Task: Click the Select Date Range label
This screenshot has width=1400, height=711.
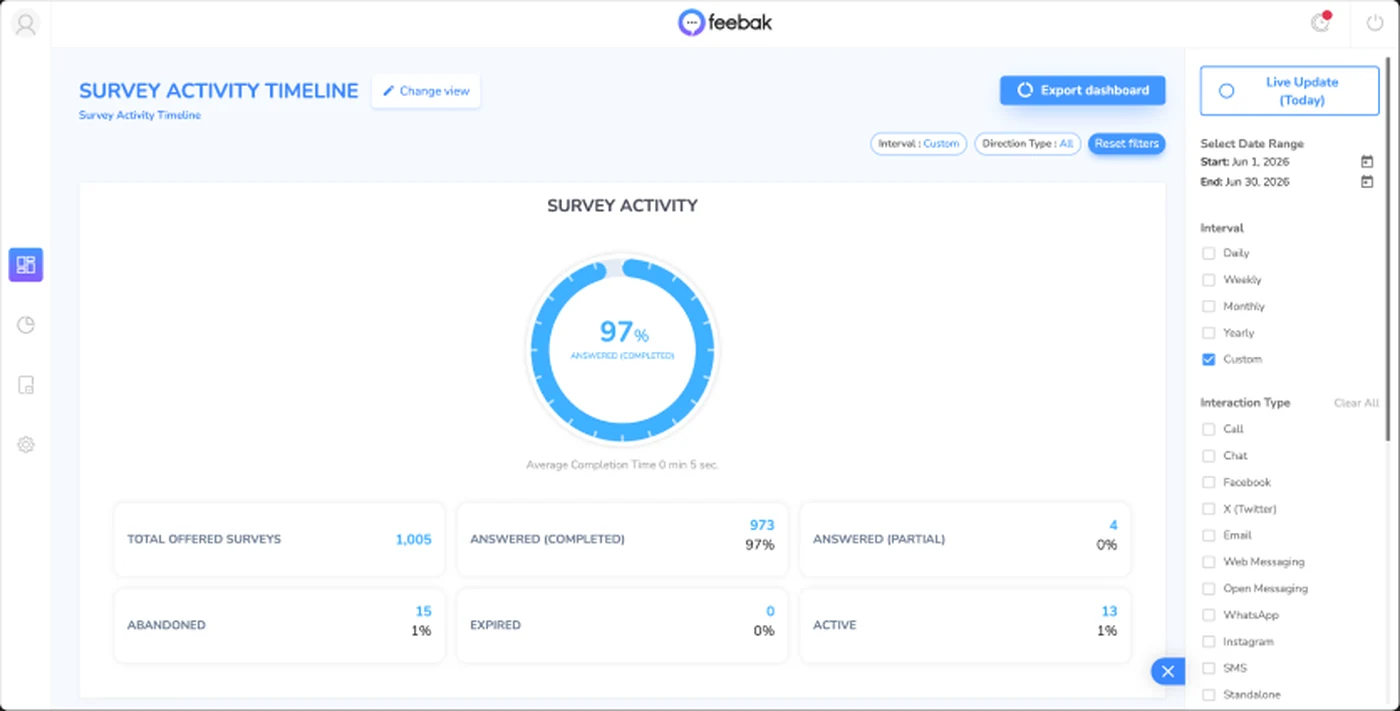Action: tap(1252, 144)
